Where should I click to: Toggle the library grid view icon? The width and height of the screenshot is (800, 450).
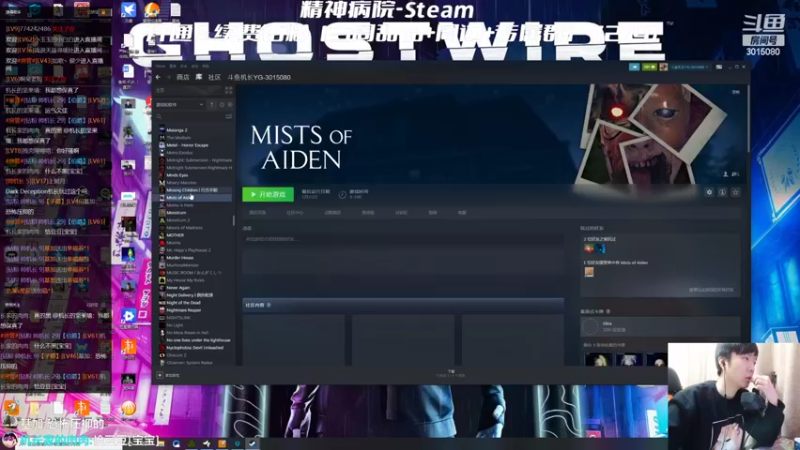point(229,90)
